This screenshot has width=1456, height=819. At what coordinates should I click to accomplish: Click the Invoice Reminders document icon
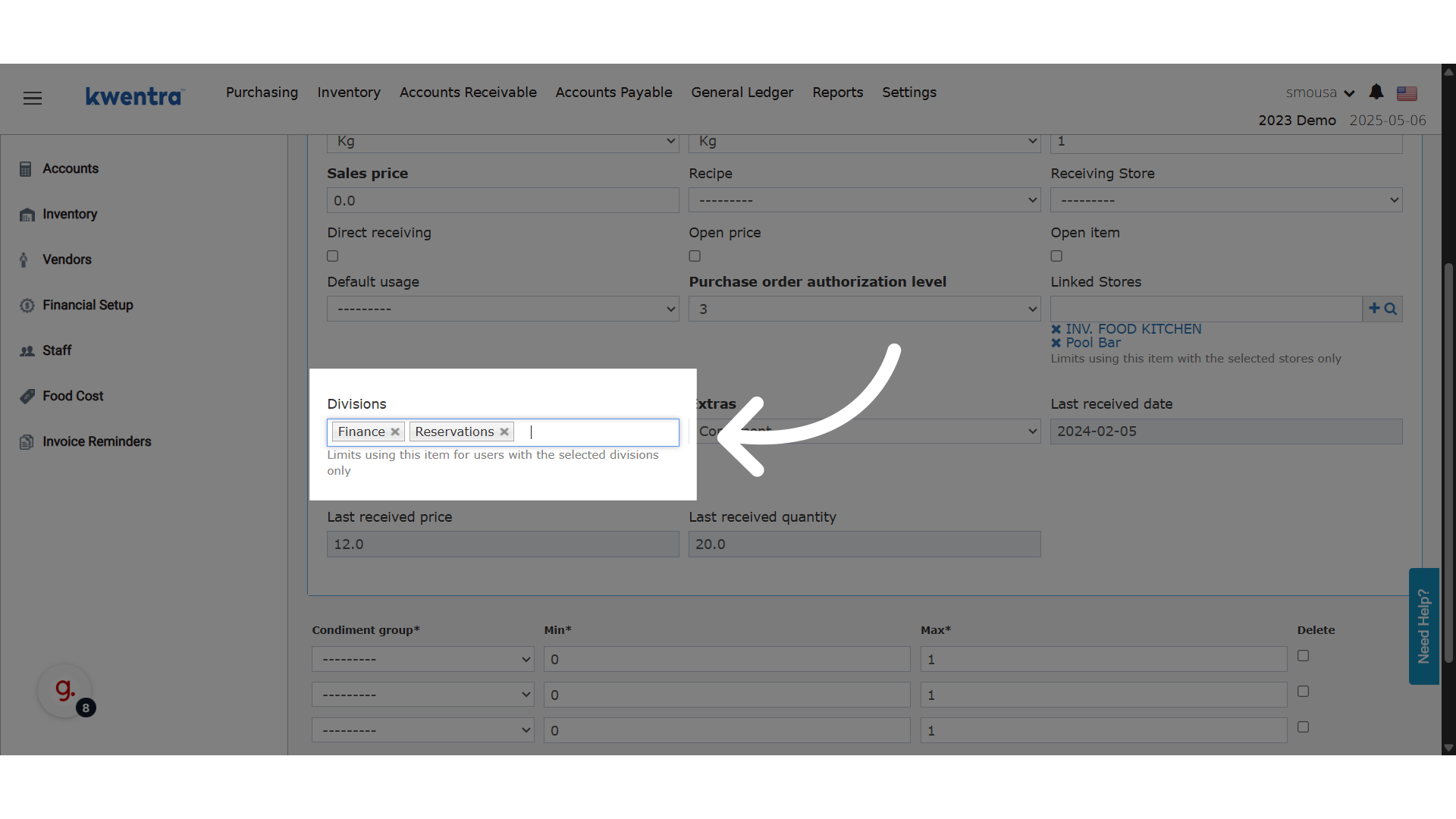point(27,442)
